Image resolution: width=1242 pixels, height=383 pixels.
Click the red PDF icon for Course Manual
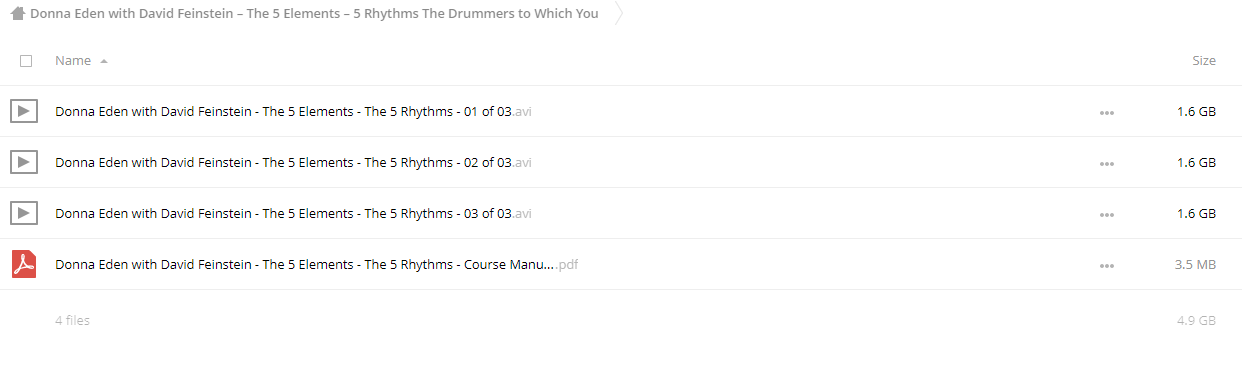pos(24,264)
